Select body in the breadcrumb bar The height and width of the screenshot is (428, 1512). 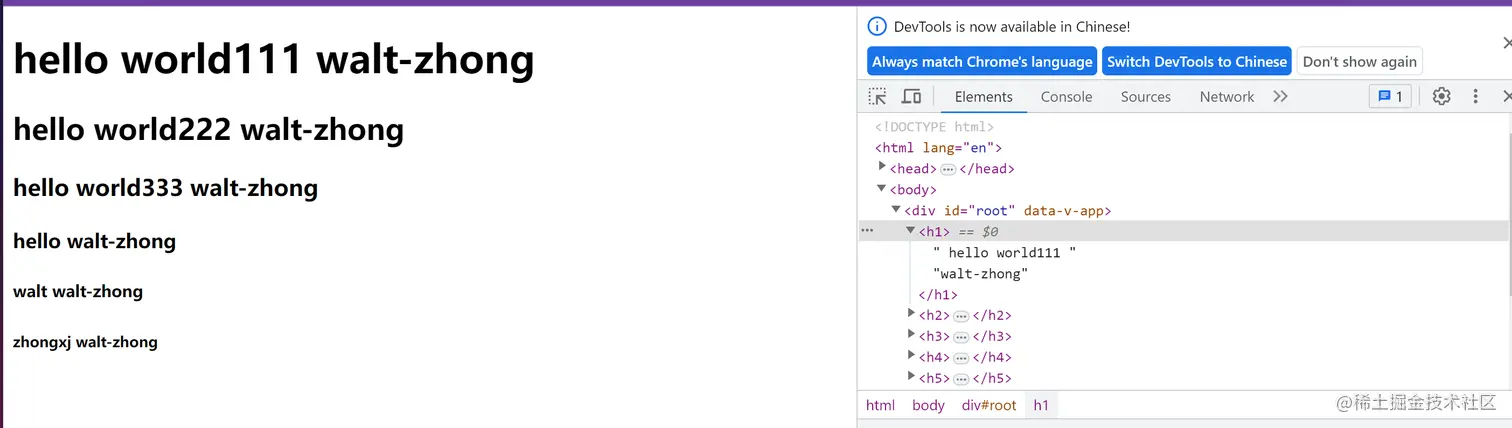[x=928, y=405]
